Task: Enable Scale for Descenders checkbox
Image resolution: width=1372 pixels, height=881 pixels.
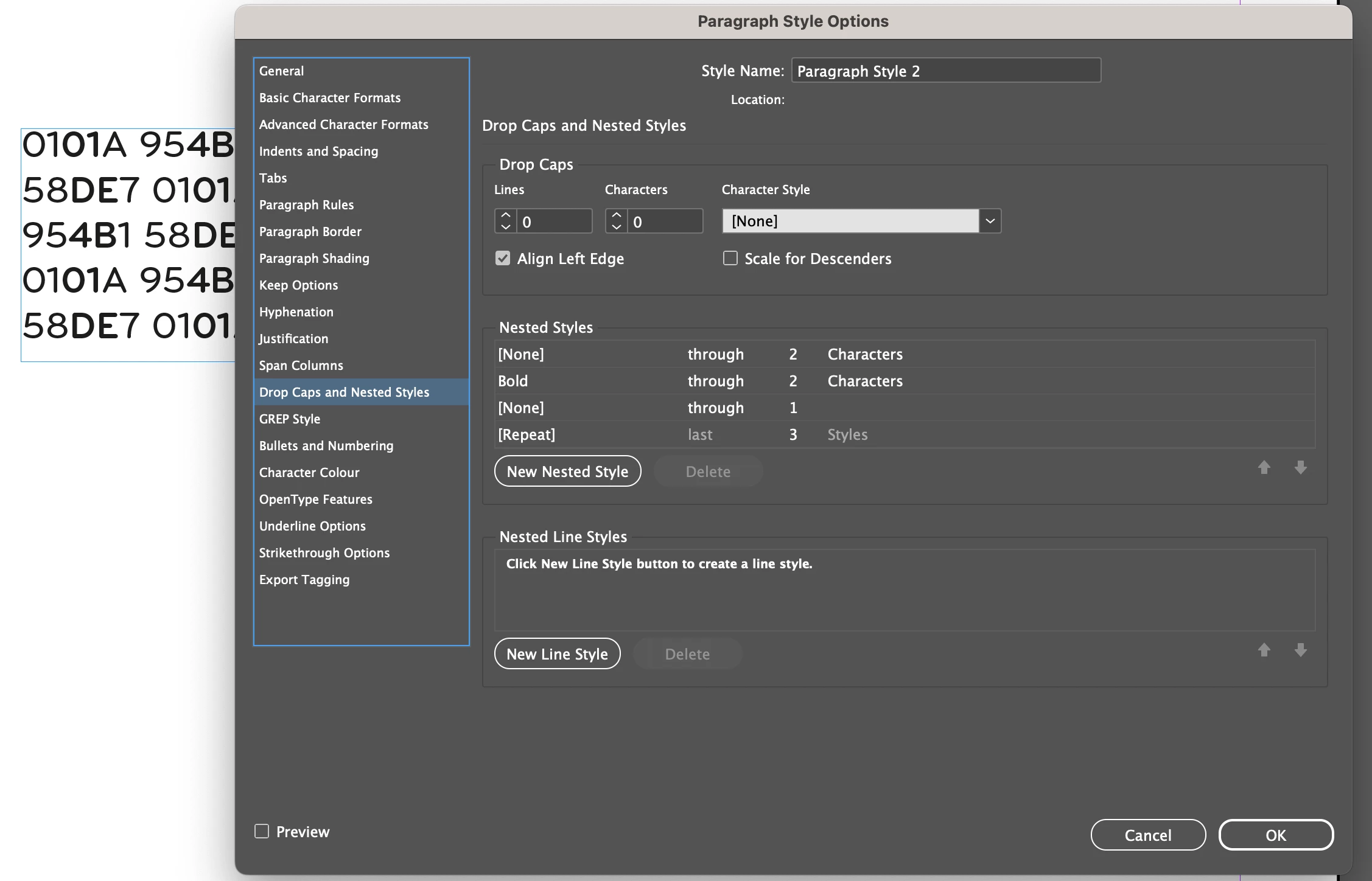Action: [x=730, y=259]
